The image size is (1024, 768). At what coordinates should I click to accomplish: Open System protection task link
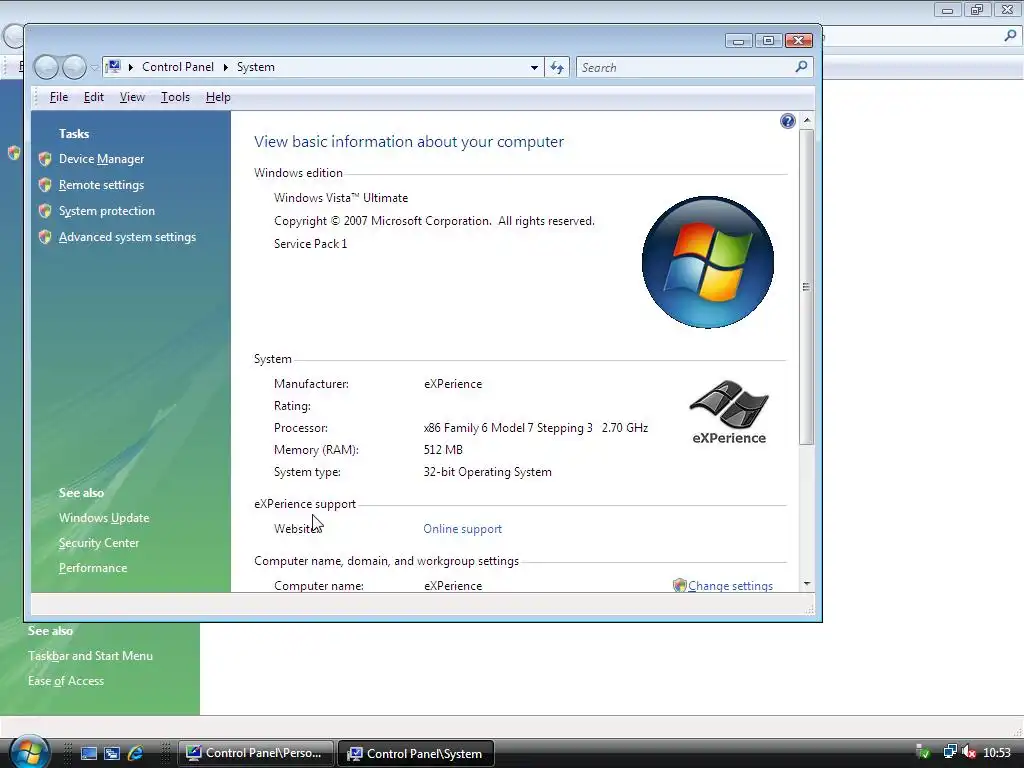pos(106,211)
